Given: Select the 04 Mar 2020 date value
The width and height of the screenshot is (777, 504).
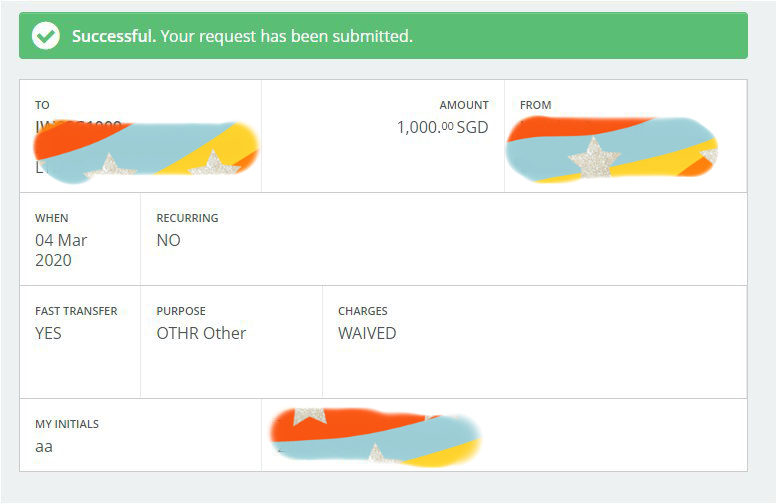Looking at the screenshot, I should (x=61, y=250).
